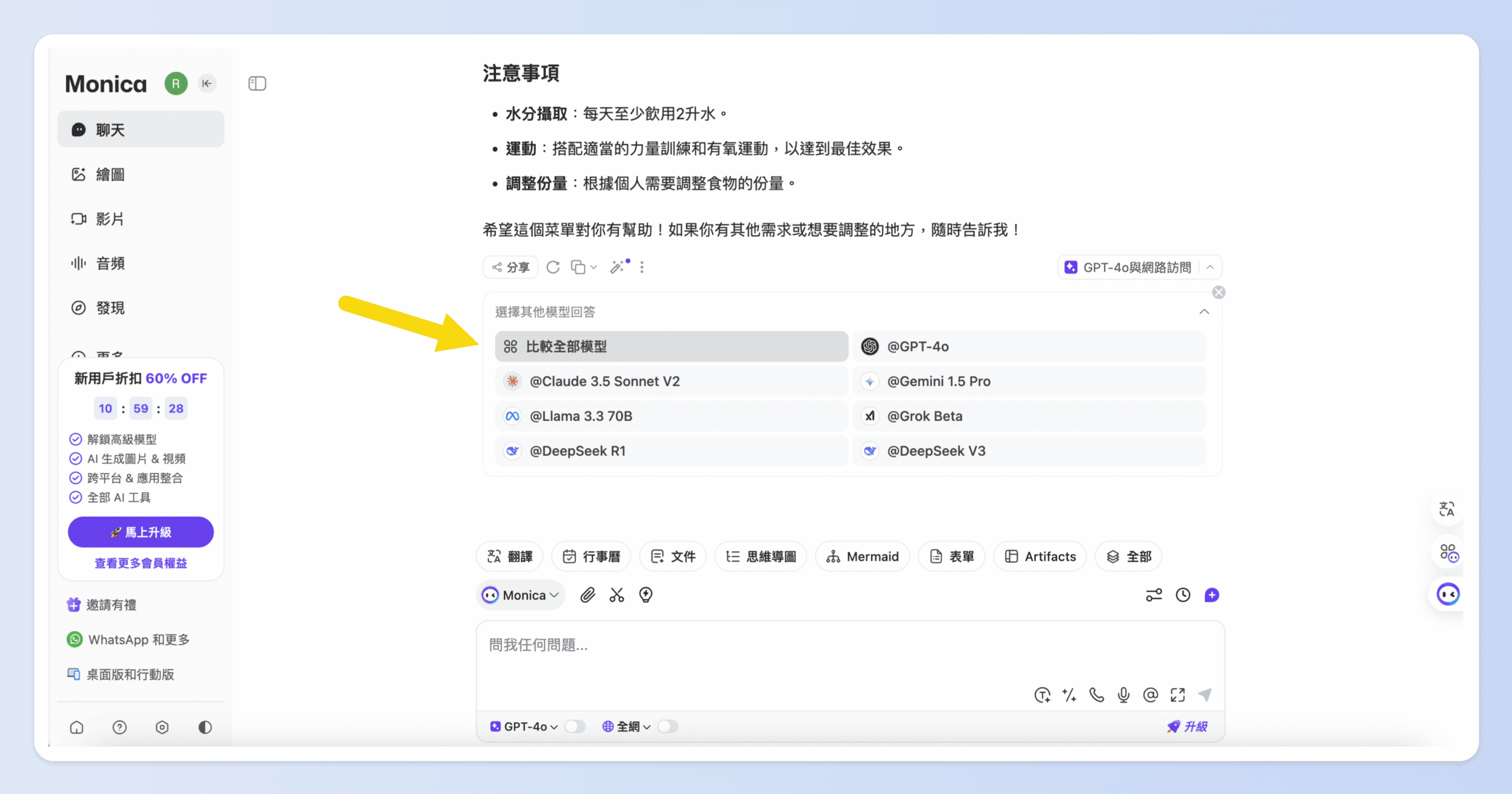
Task: Attach a file with paperclip icon
Action: (587, 595)
